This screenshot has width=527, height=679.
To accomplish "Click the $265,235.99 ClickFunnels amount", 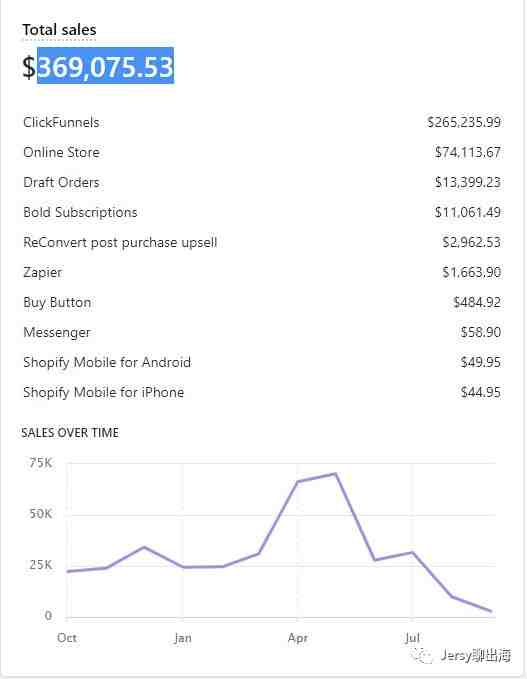I will click(464, 122).
